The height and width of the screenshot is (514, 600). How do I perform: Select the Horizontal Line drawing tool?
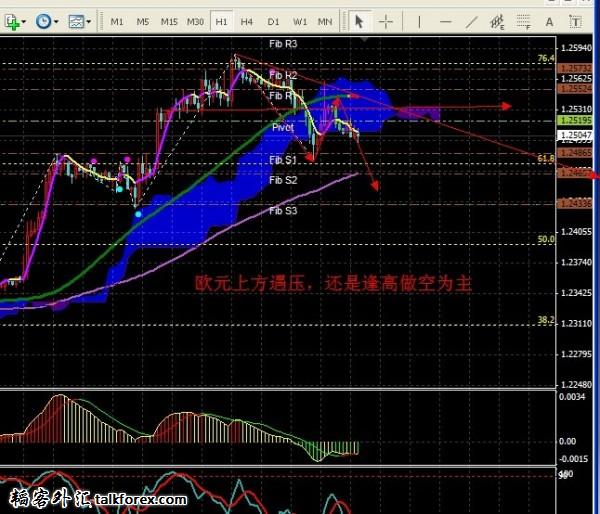(x=445, y=22)
